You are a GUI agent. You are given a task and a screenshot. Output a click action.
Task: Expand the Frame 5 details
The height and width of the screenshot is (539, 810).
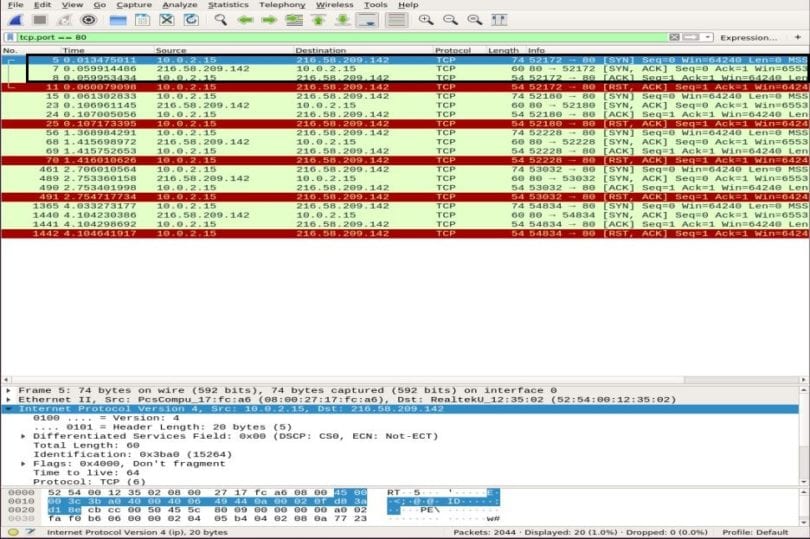click(8, 391)
